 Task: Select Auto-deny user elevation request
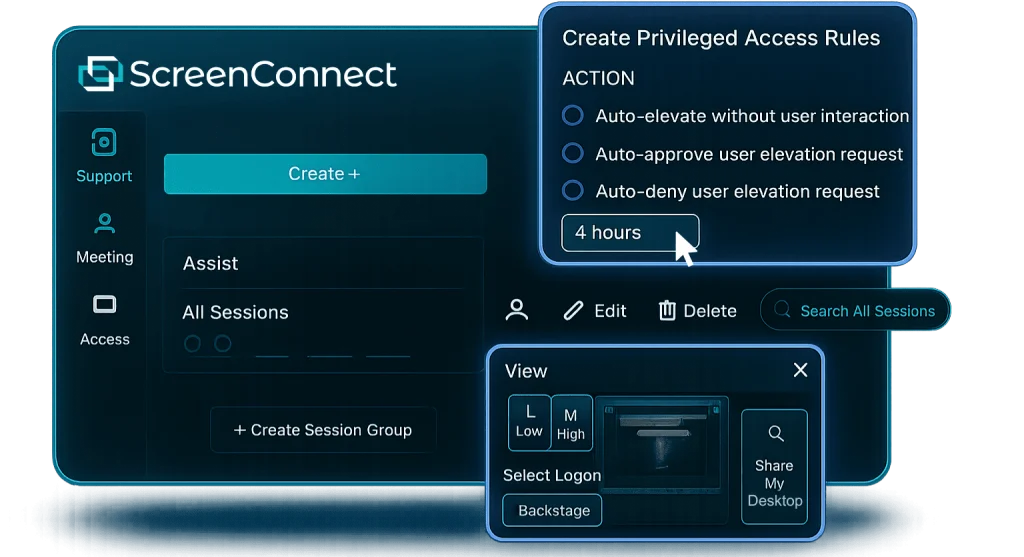click(573, 191)
